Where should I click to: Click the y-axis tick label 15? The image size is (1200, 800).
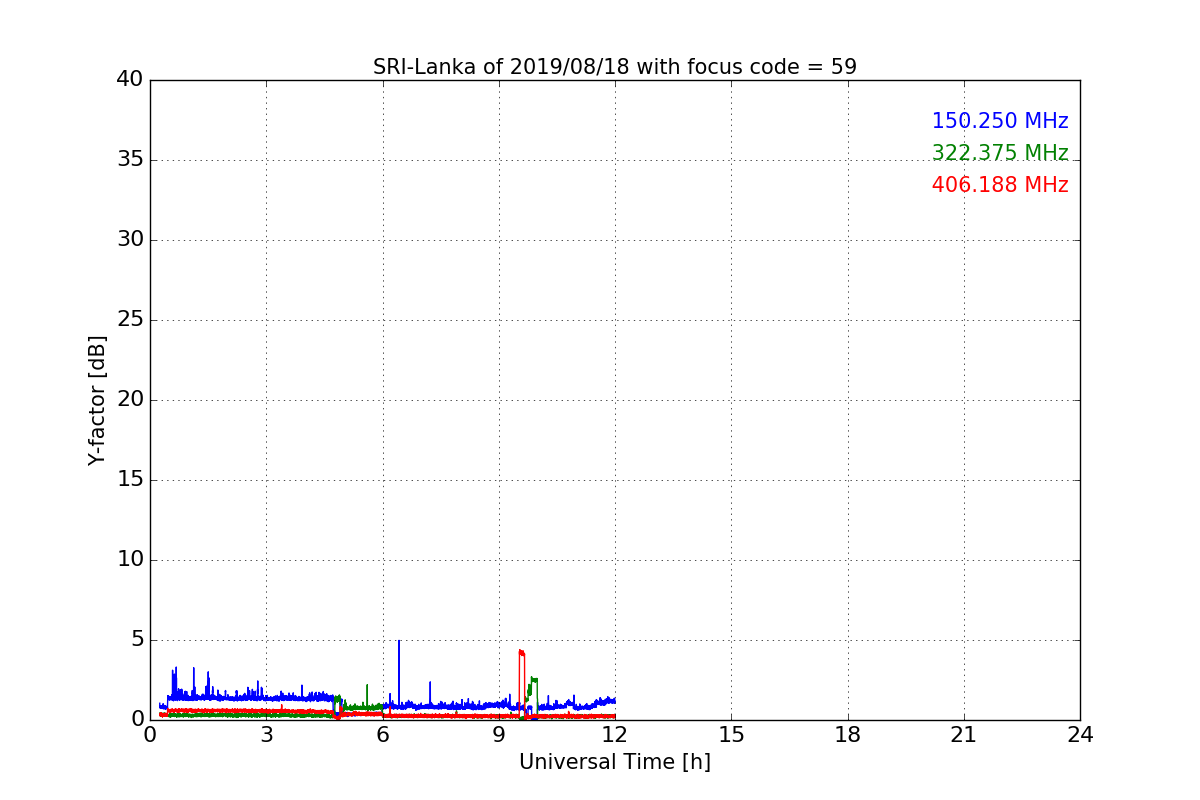(x=130, y=480)
